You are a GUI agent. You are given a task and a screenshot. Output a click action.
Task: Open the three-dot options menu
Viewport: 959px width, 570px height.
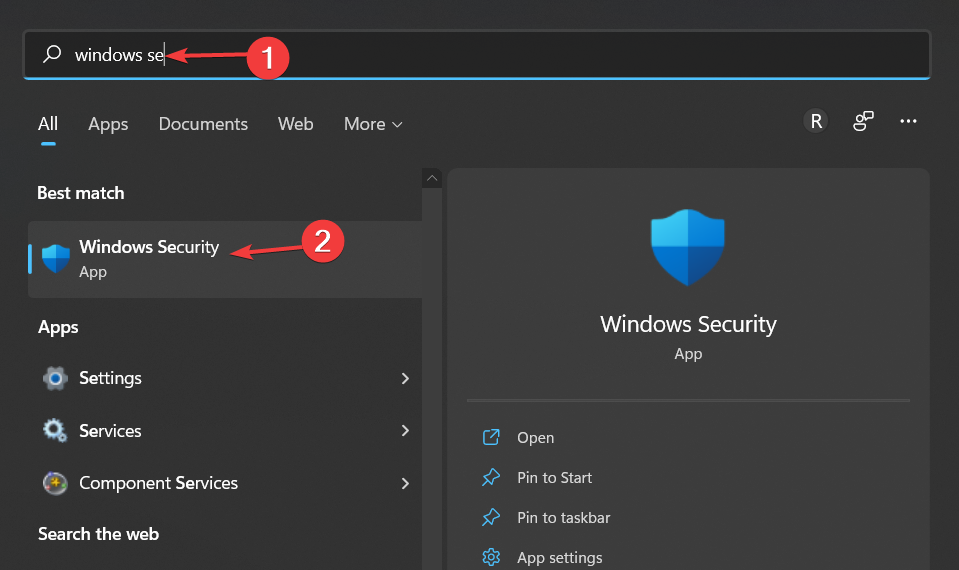908,121
